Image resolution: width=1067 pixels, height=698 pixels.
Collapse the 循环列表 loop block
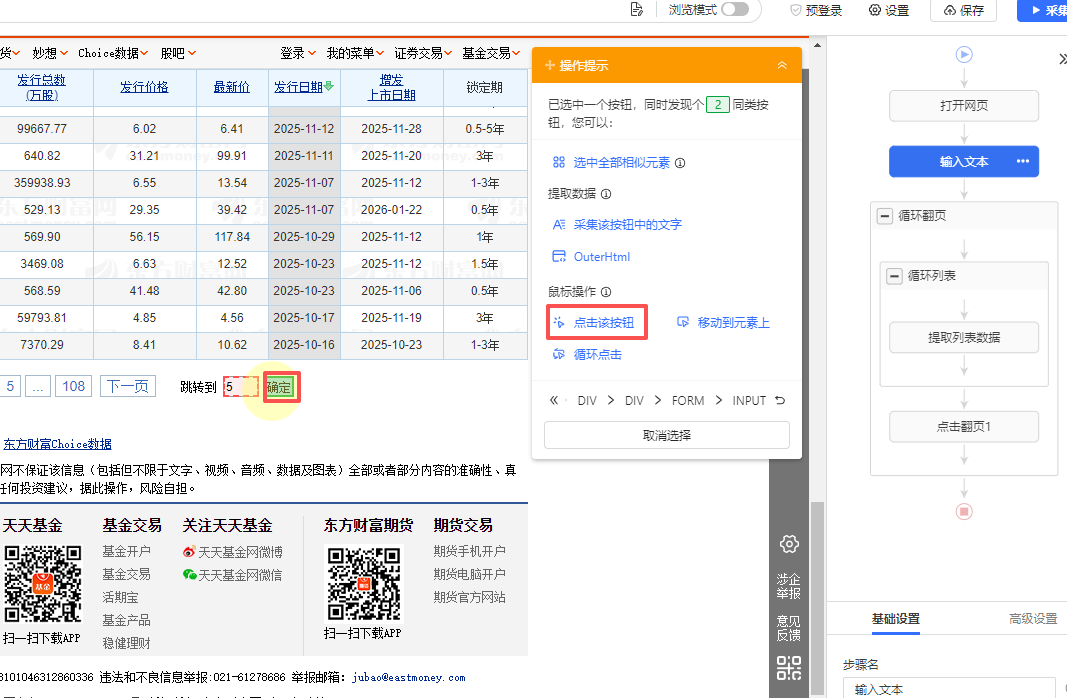[894, 276]
